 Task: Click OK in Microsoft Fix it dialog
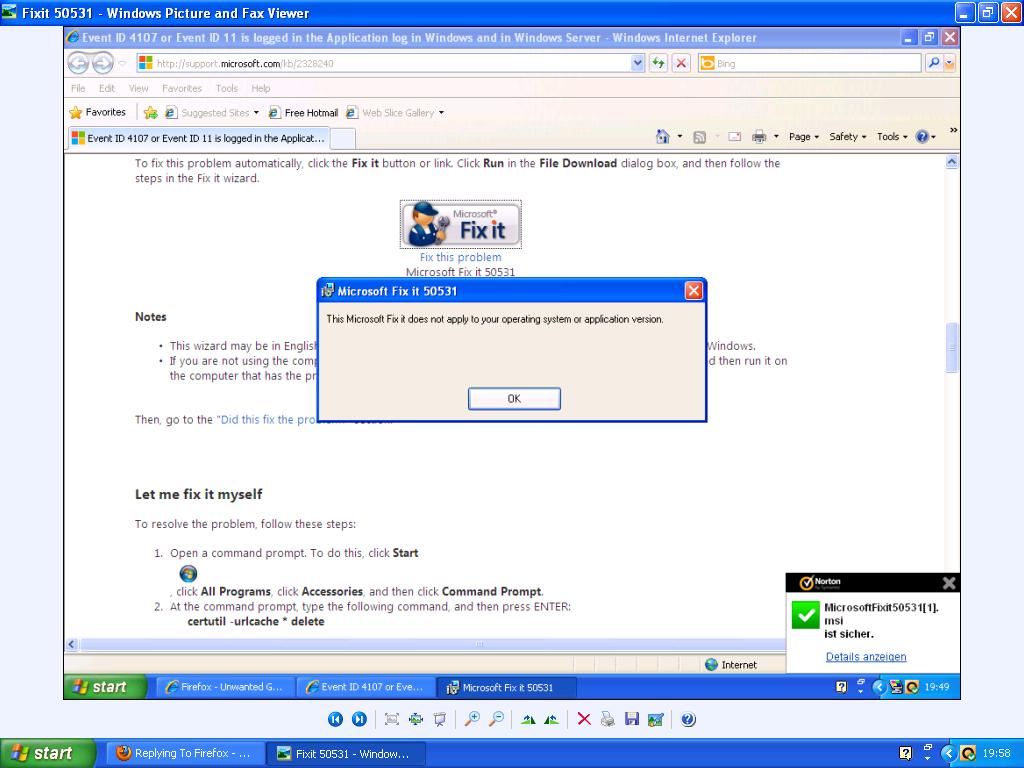(514, 398)
